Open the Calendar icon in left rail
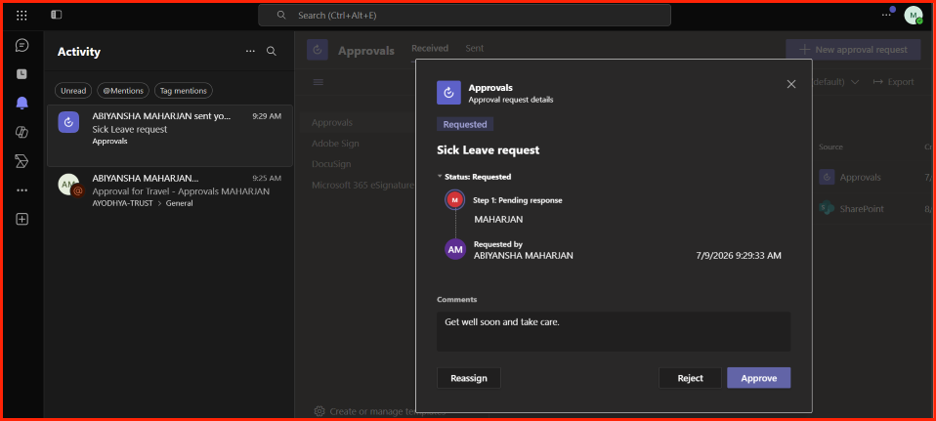936x421 pixels. click(22, 74)
